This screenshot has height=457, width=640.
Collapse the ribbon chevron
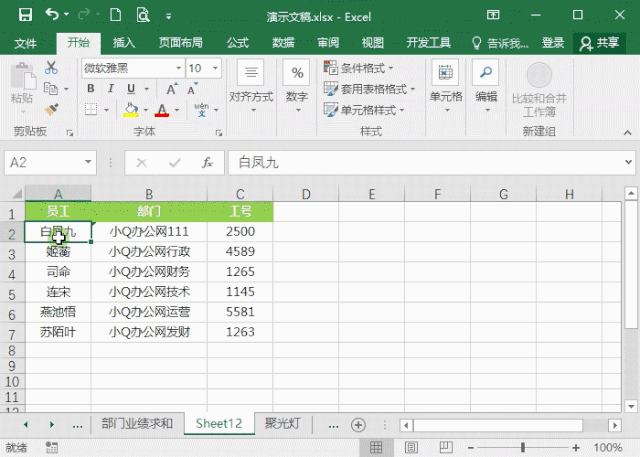pos(627,132)
